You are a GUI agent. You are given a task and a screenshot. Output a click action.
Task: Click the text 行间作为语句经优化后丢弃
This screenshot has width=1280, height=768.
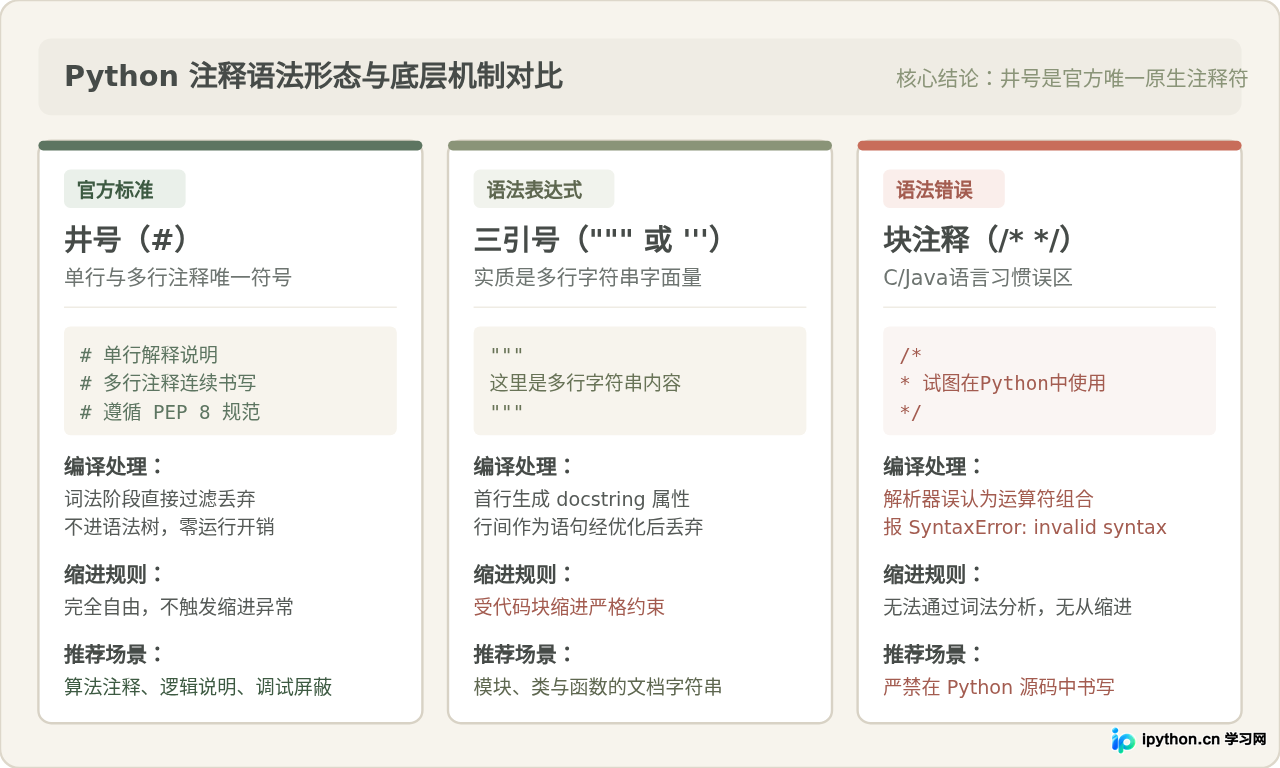(589, 527)
